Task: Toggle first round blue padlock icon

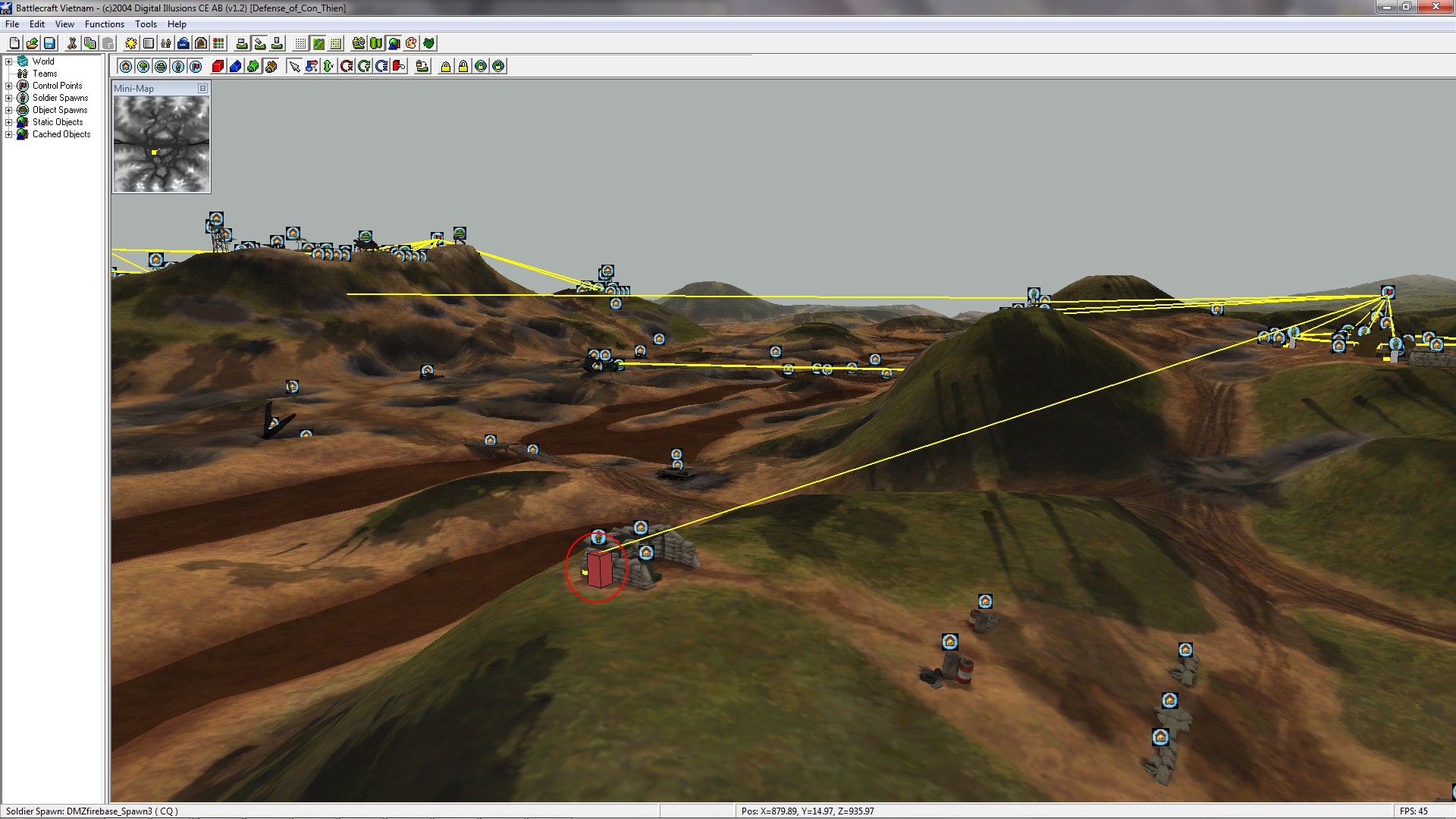Action: [481, 66]
